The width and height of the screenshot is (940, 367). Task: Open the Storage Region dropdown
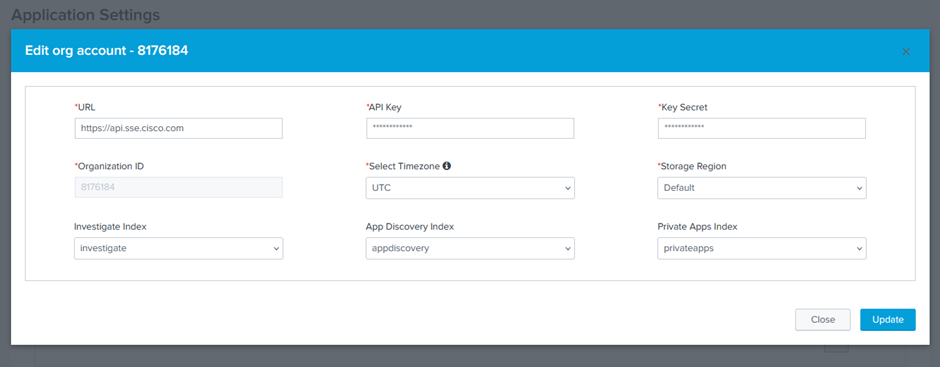click(x=762, y=188)
